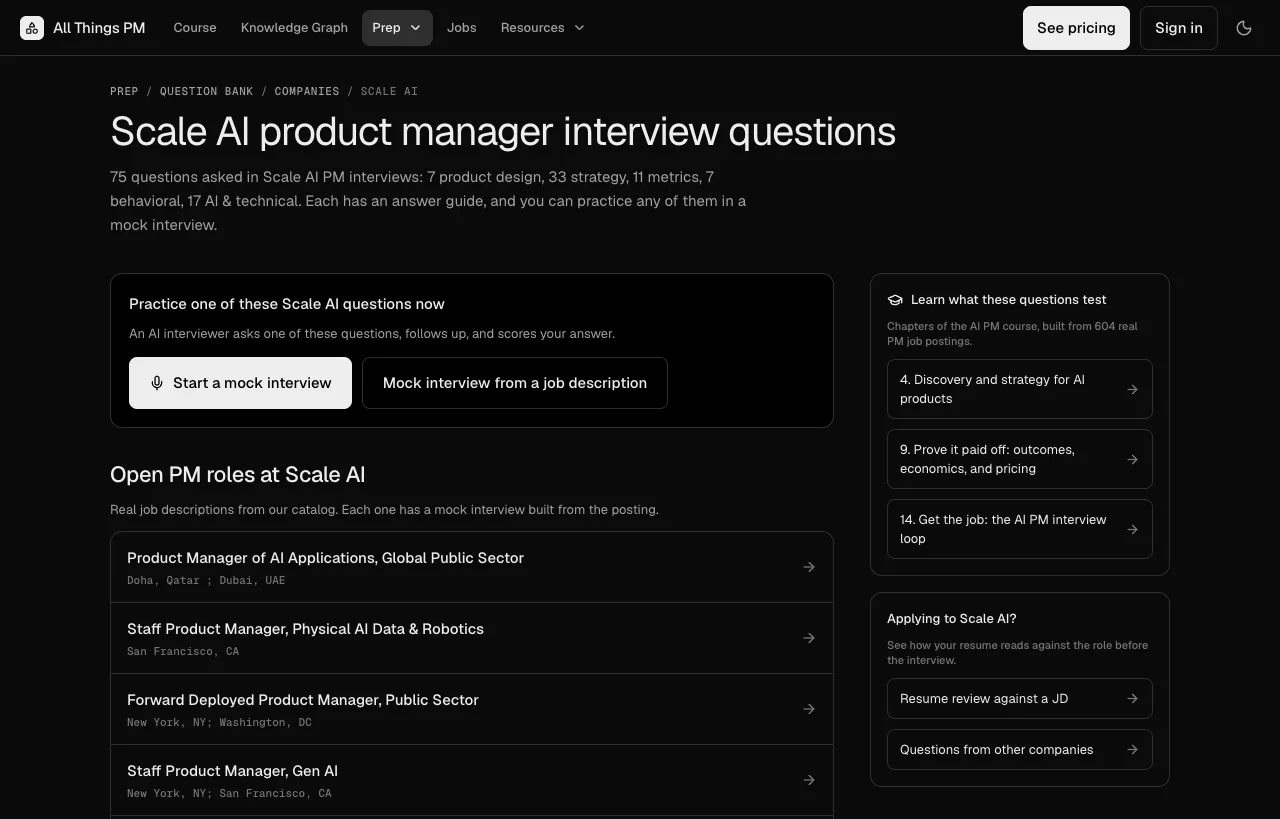Open chapter 4 Discovery and strategy for AI products
The width and height of the screenshot is (1280, 819).
(1020, 389)
